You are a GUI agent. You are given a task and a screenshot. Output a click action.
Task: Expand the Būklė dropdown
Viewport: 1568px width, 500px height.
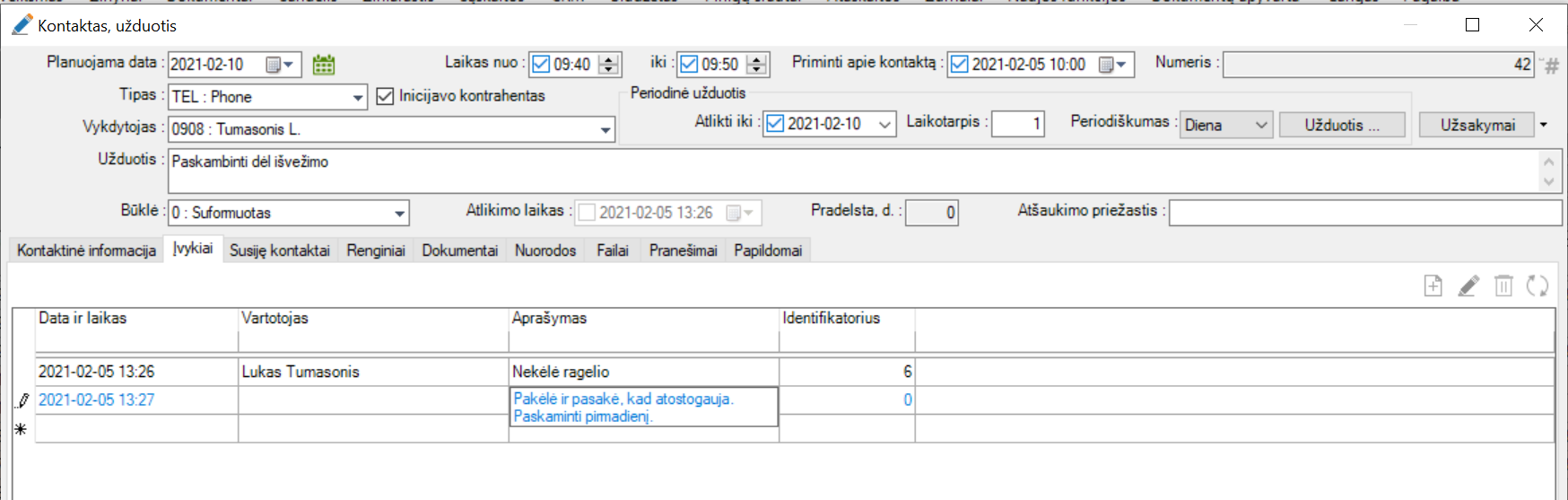coord(399,213)
